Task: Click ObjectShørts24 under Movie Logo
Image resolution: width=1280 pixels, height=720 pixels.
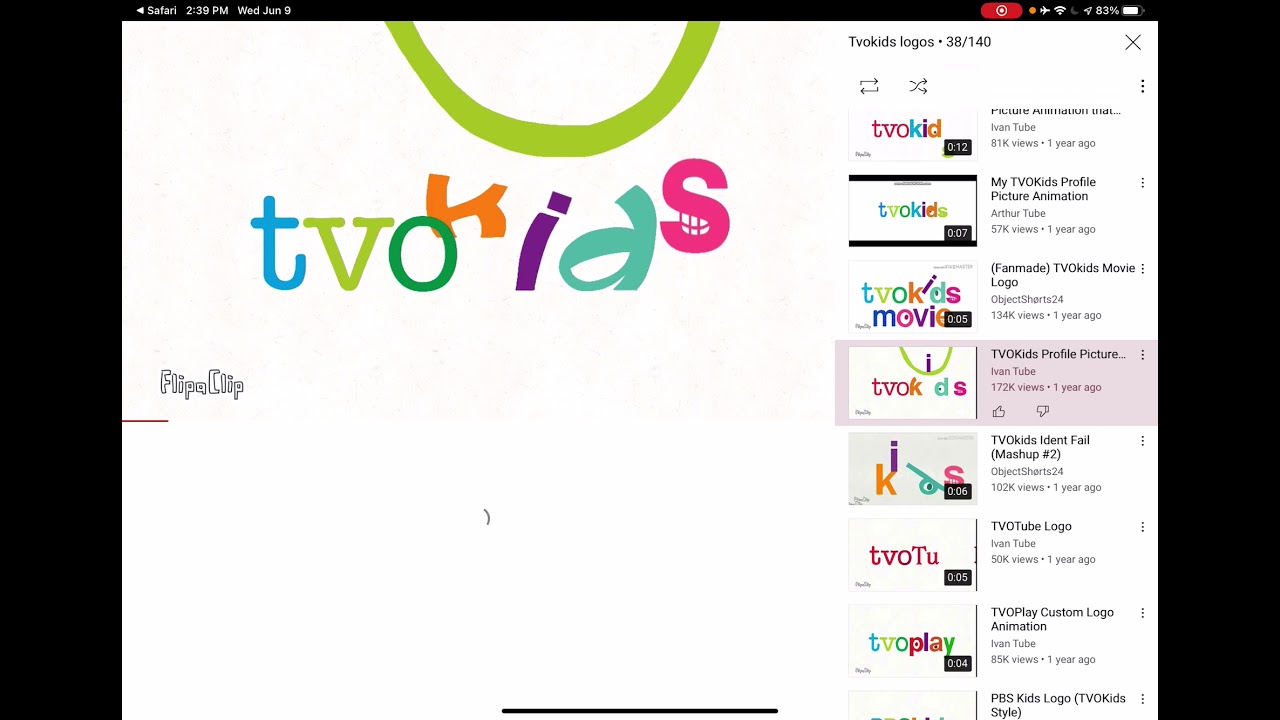Action: click(1027, 299)
